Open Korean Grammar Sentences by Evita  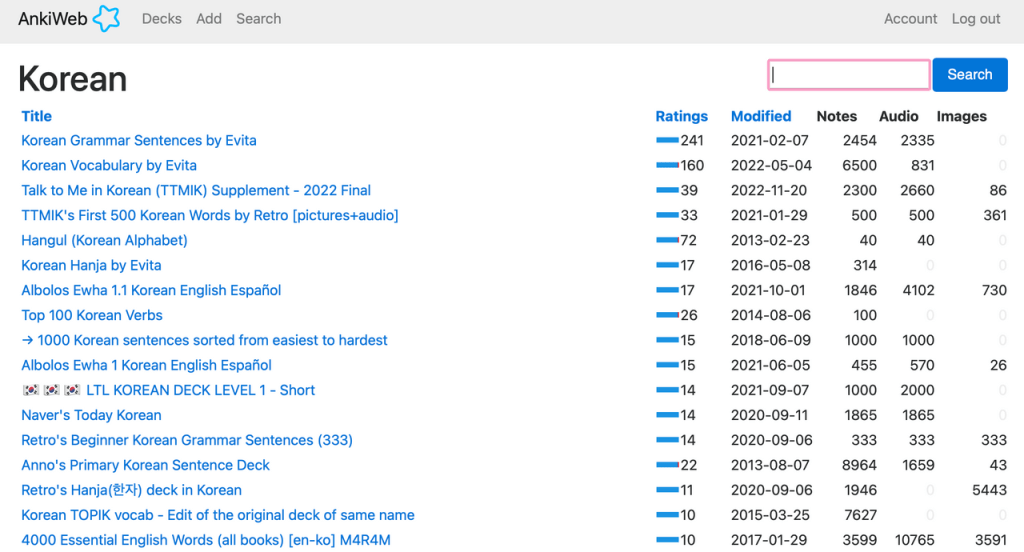138,140
